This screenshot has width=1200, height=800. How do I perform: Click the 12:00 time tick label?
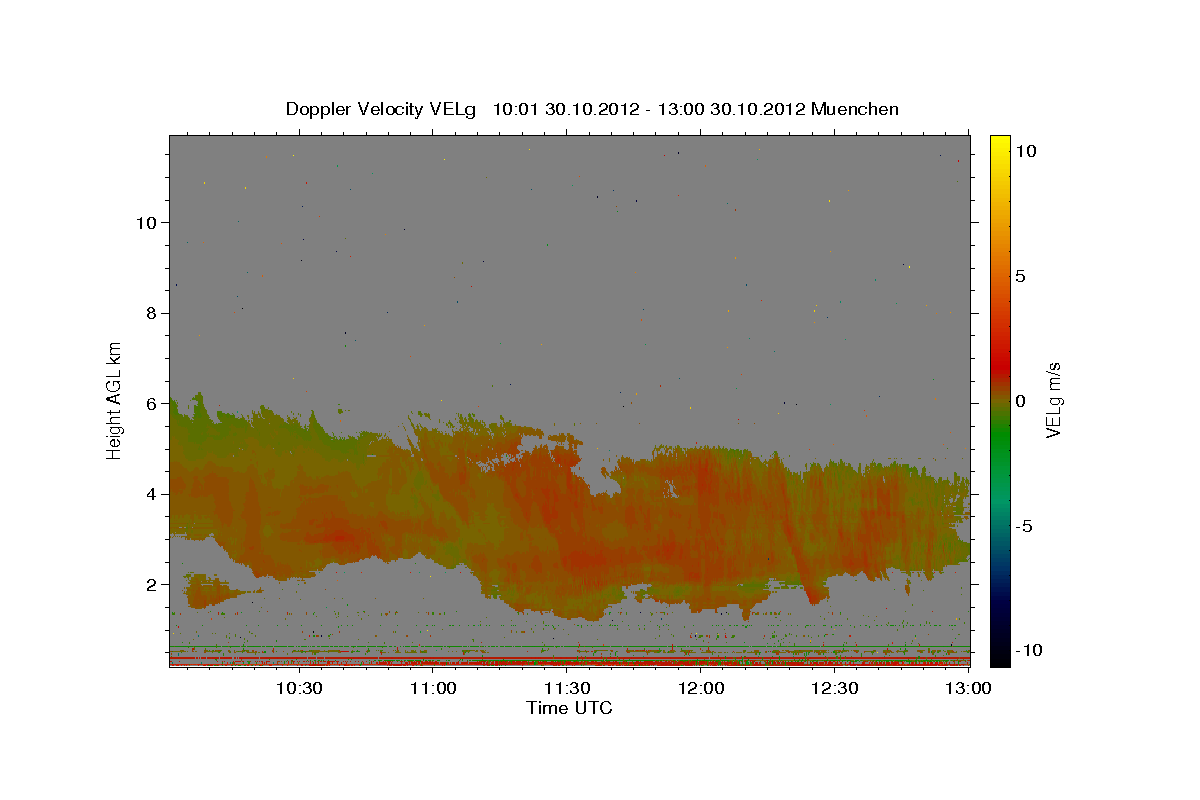(701, 688)
